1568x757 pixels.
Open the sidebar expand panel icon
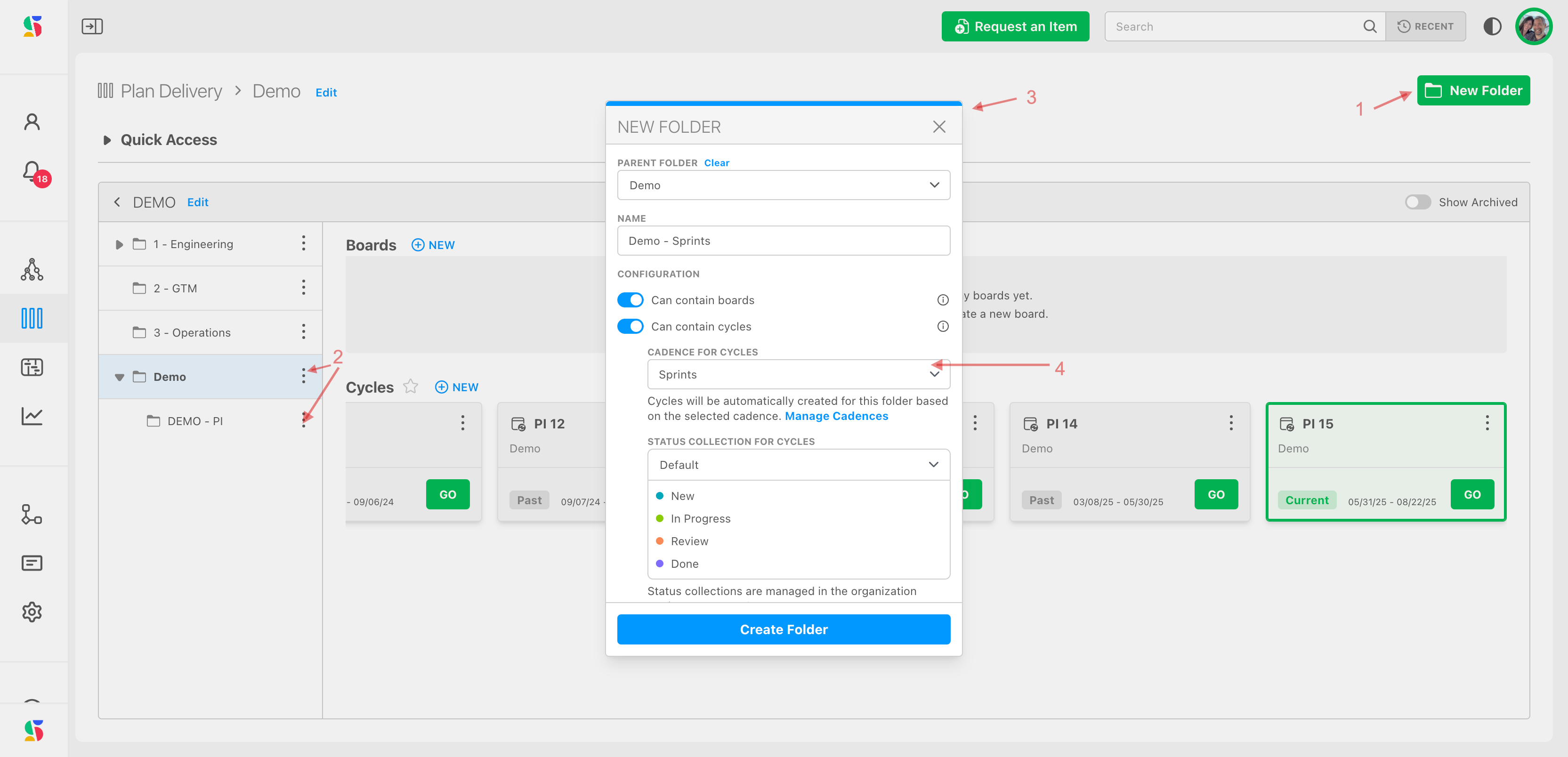[x=92, y=26]
